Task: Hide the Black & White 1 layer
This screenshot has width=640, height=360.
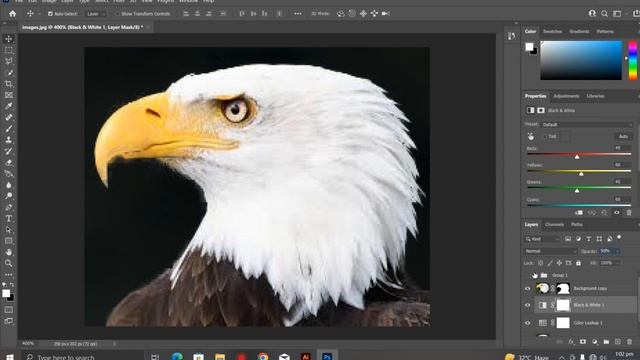Action: [x=527, y=305]
